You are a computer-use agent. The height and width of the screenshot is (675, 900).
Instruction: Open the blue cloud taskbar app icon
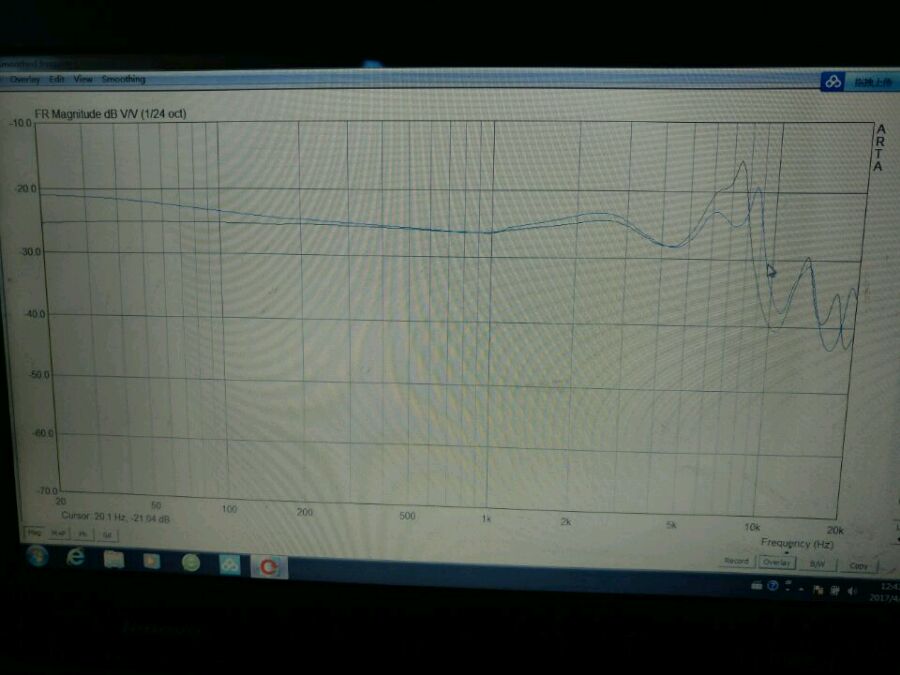click(x=230, y=565)
